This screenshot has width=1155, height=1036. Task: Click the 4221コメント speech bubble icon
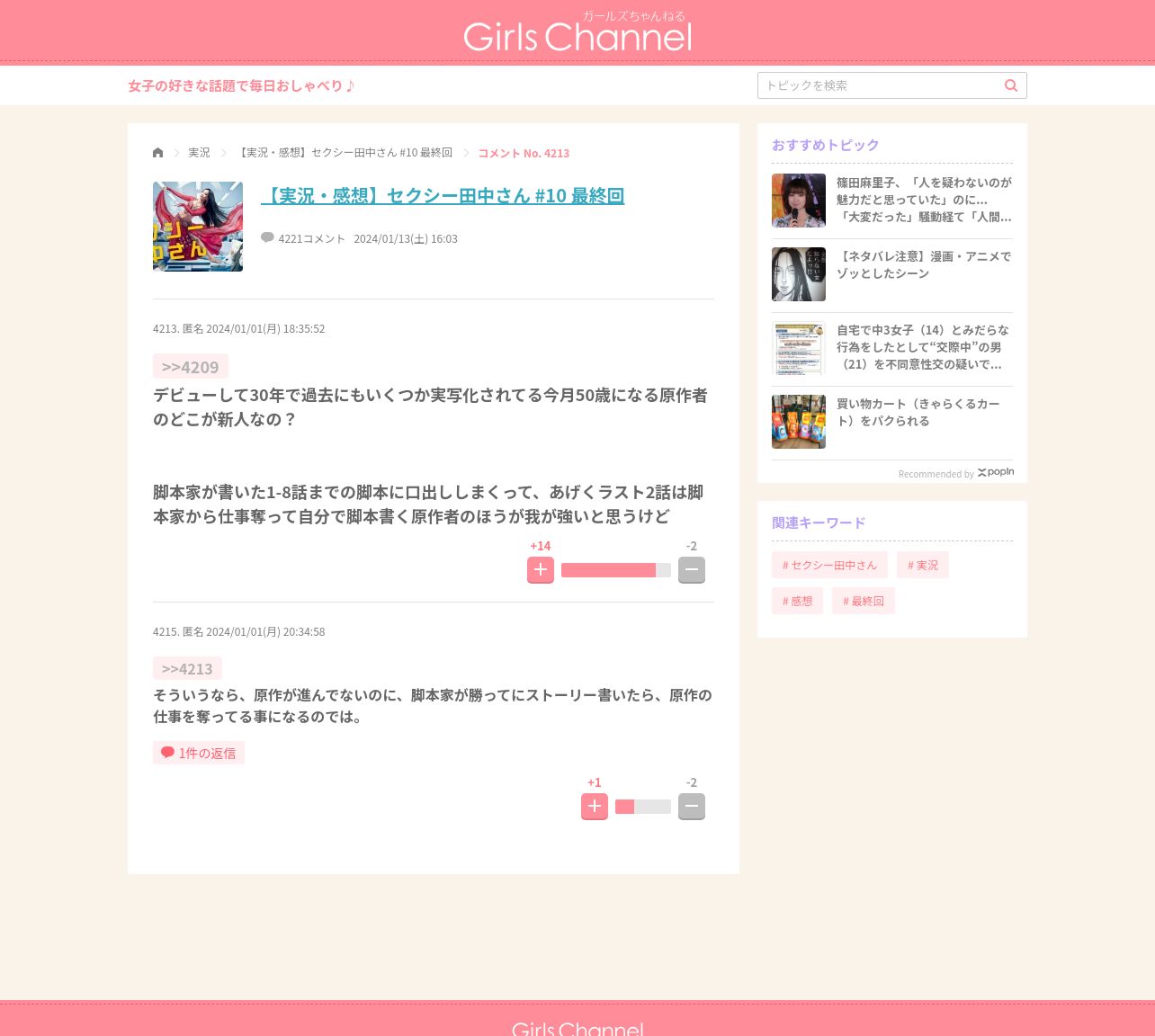(267, 237)
